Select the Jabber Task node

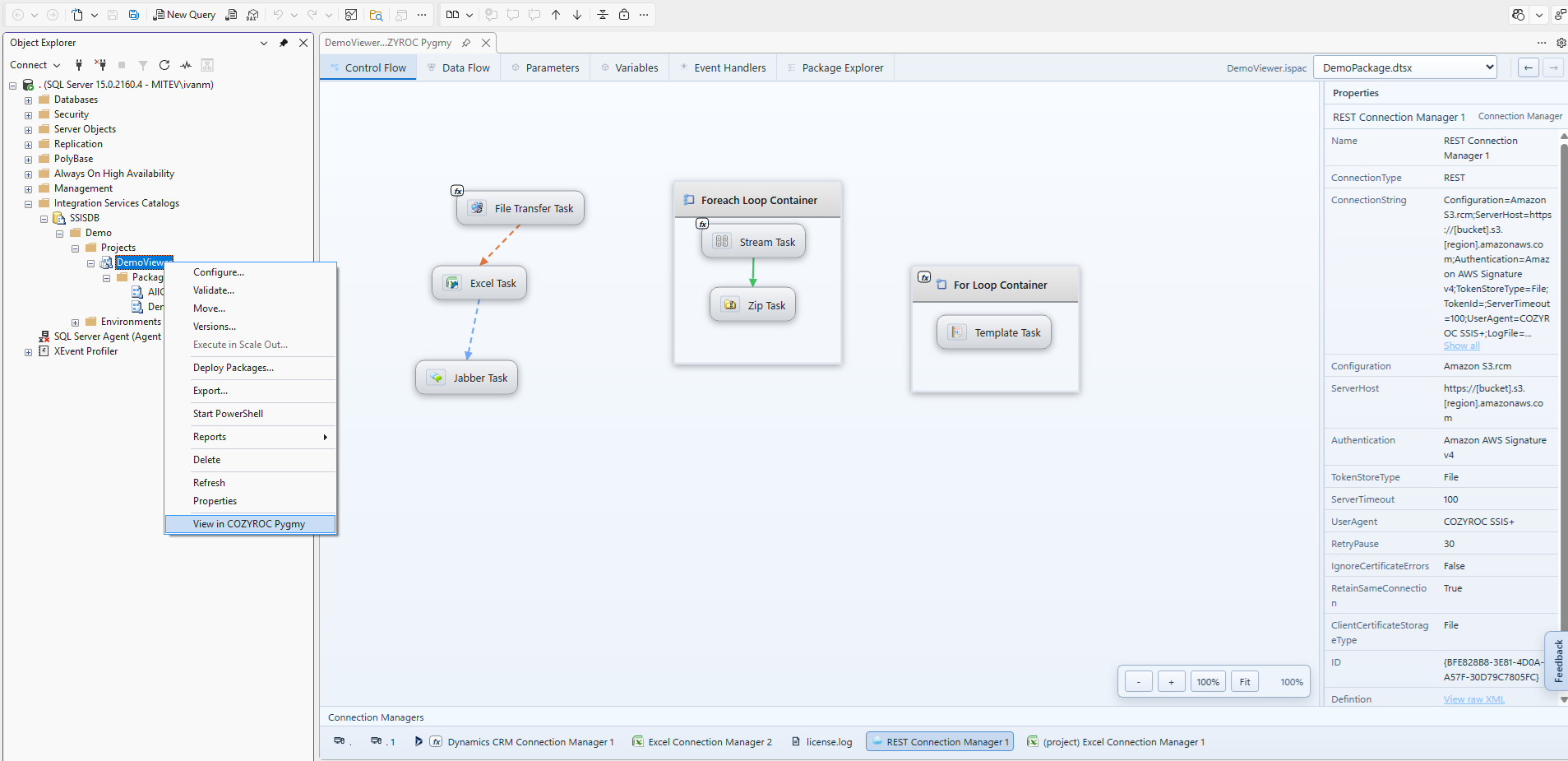467,378
